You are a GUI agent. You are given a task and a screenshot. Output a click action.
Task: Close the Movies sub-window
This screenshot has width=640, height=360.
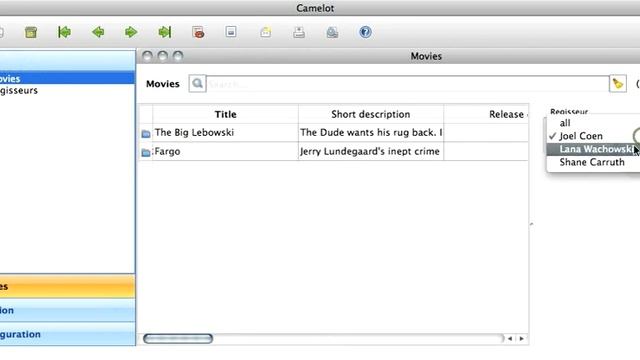[x=147, y=56]
